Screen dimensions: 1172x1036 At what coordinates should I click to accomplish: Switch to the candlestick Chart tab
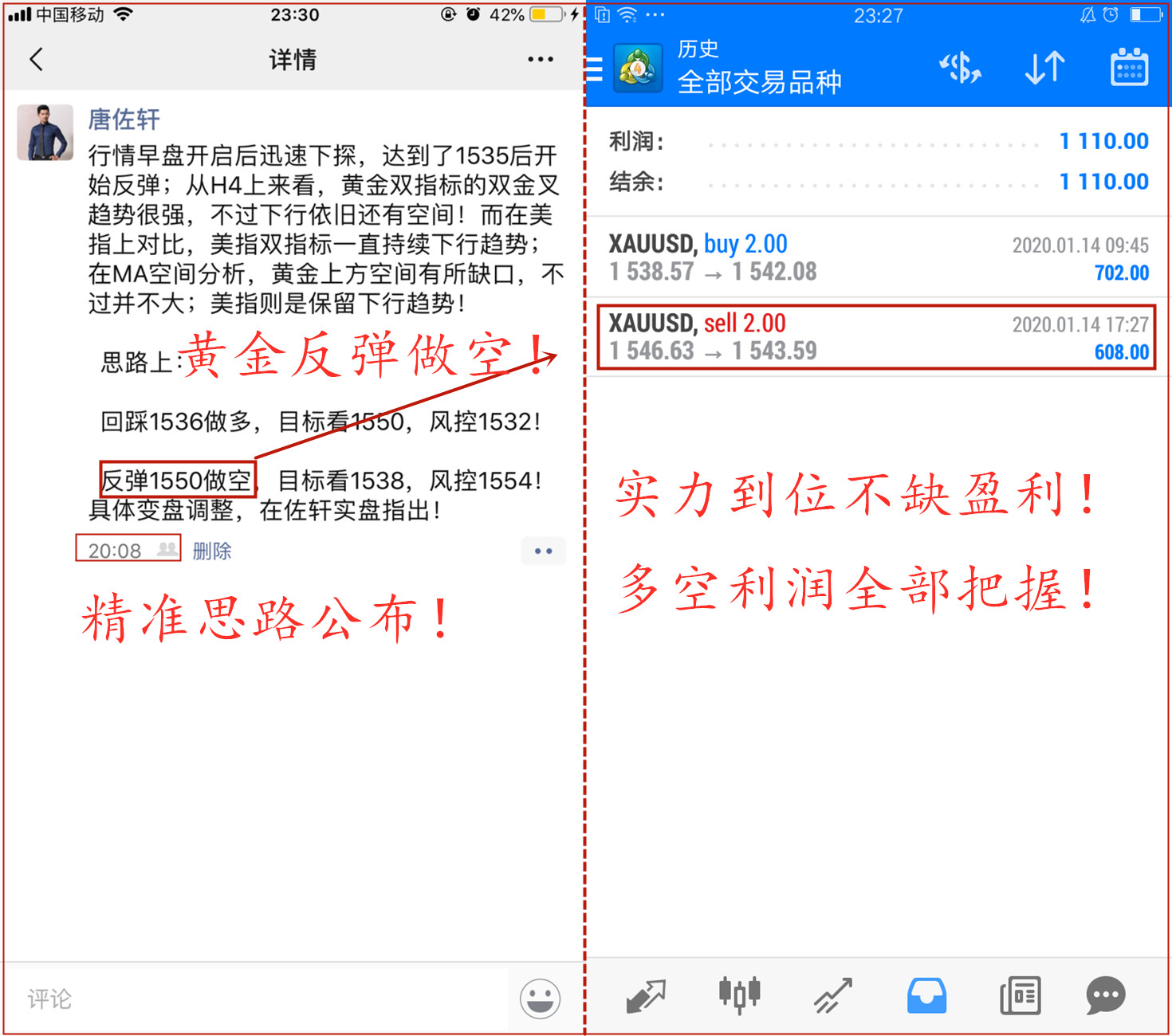739,995
